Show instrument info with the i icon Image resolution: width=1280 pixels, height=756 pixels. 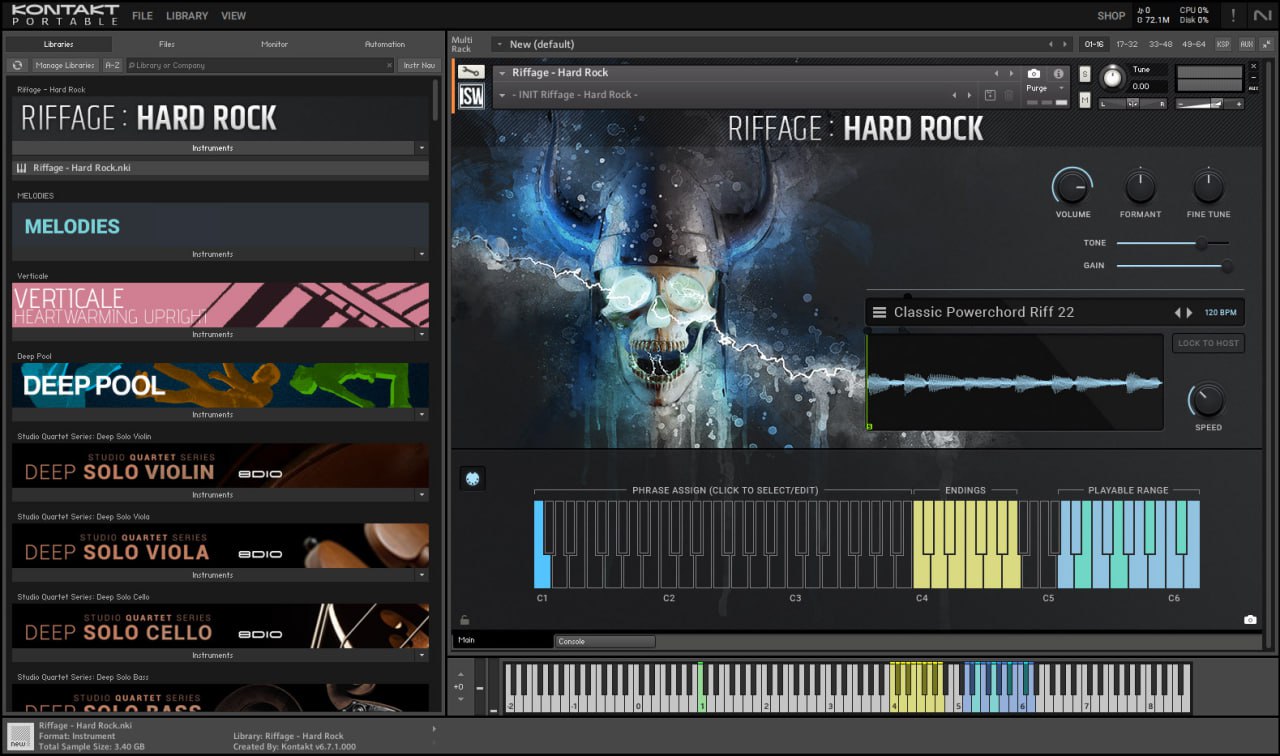[x=1058, y=73]
